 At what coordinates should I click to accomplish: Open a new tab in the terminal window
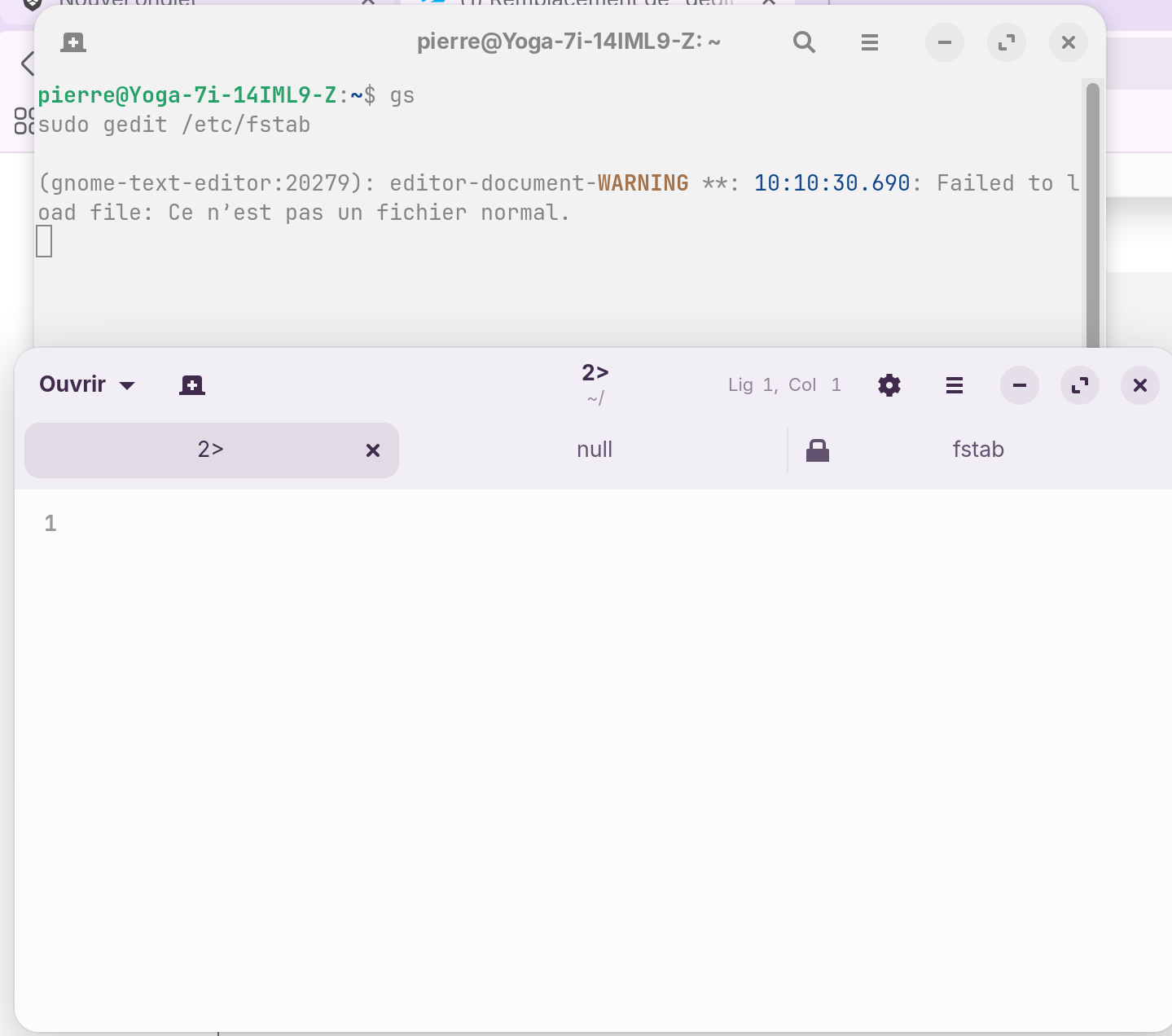[x=73, y=42]
